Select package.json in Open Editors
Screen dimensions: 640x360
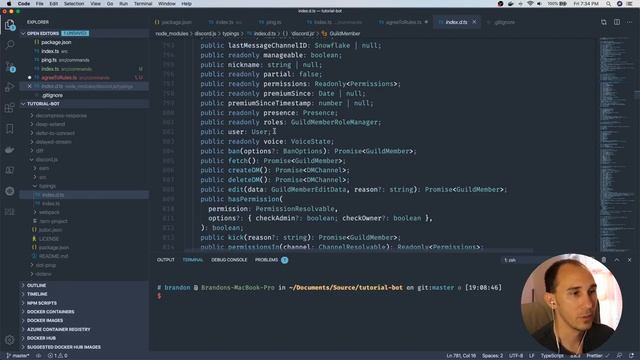tap(84, 42)
